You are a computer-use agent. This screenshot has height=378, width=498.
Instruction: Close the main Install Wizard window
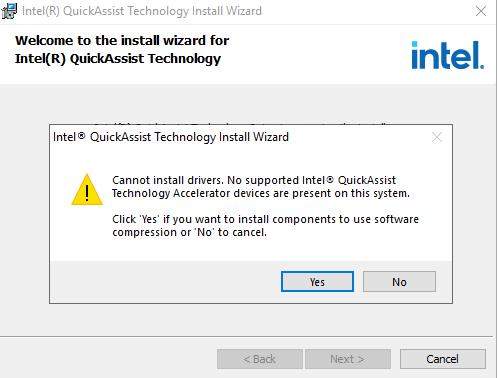click(481, 11)
